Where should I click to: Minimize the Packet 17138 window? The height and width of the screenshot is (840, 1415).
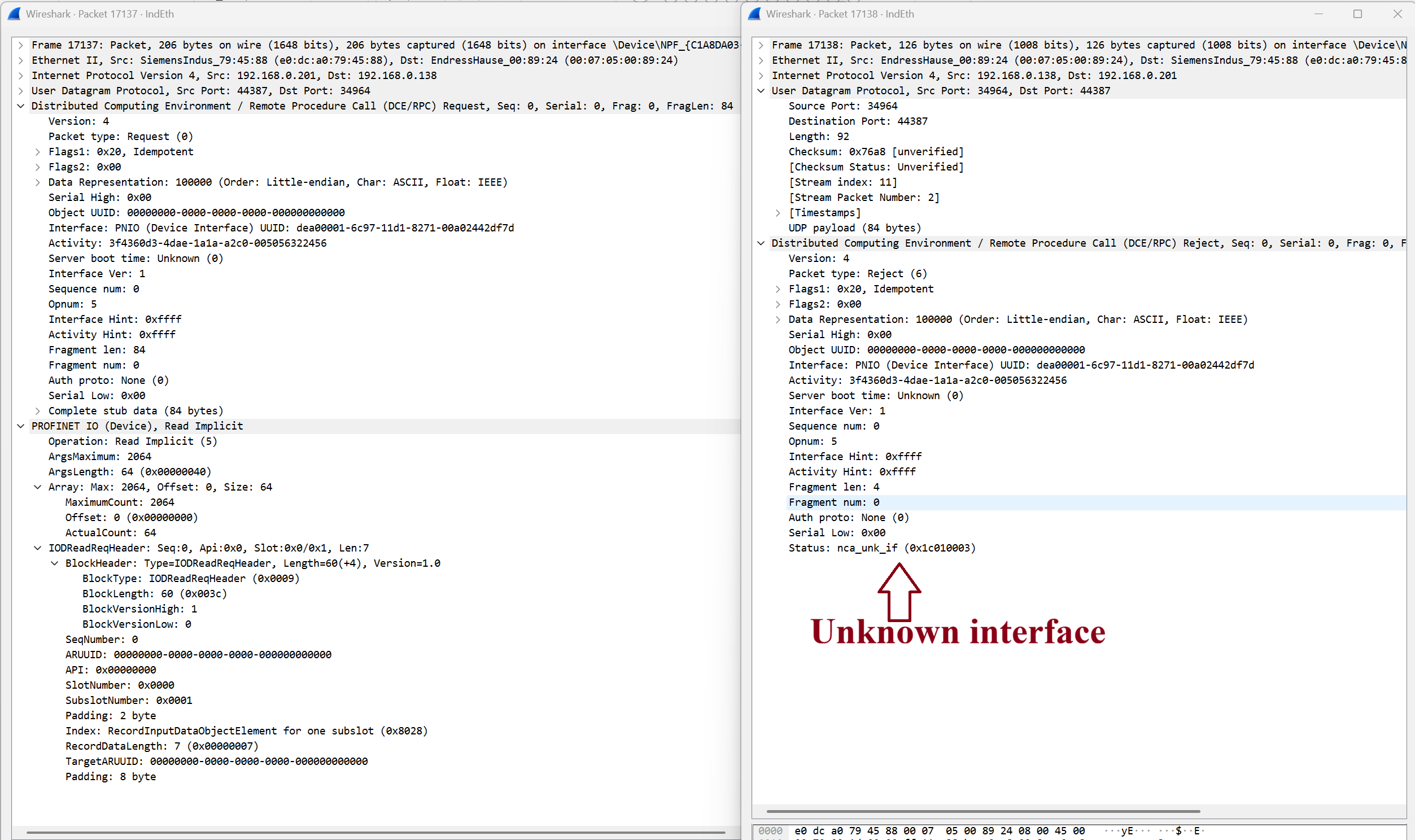coord(1319,14)
